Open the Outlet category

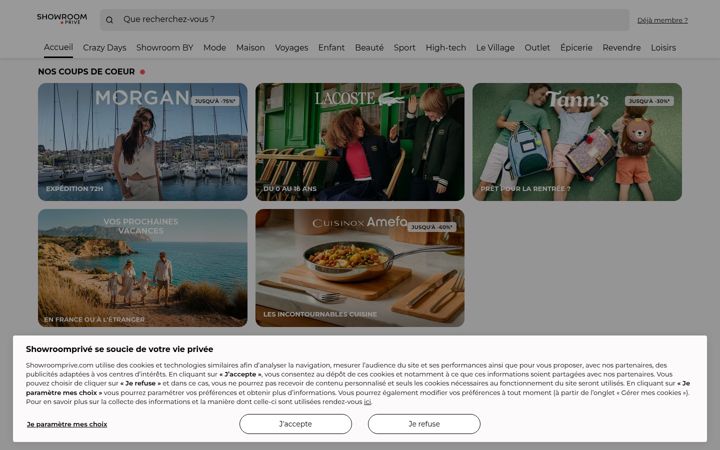[537, 48]
